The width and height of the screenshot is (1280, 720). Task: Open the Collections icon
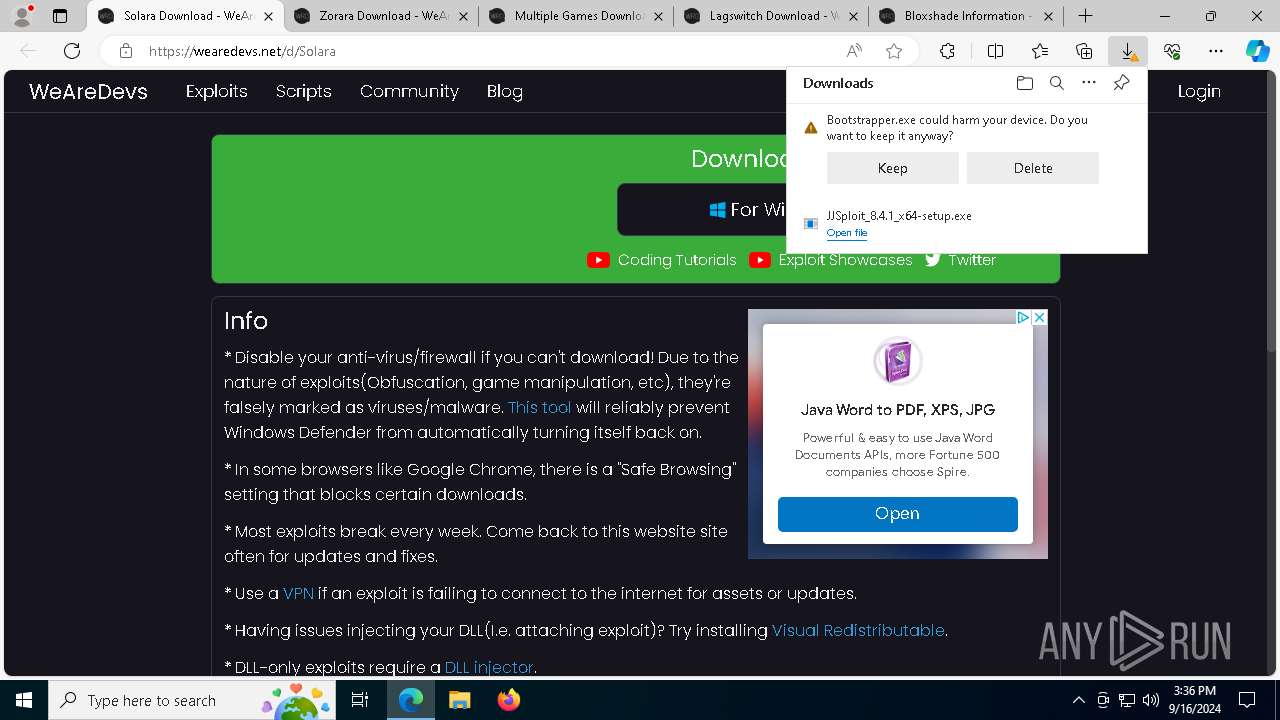coord(1084,51)
